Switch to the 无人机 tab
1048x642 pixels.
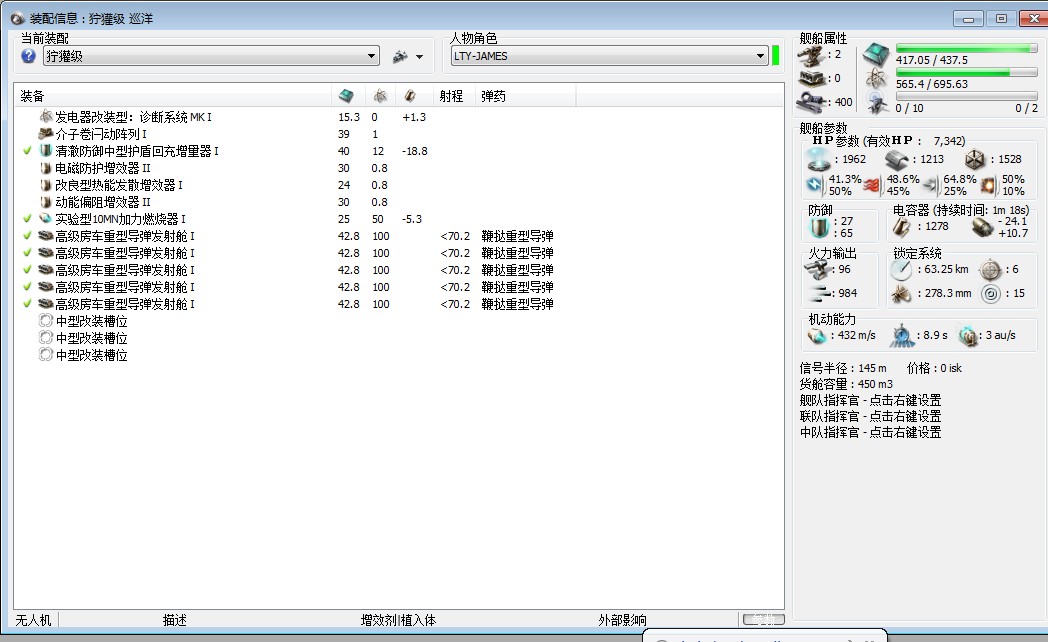tap(33, 620)
